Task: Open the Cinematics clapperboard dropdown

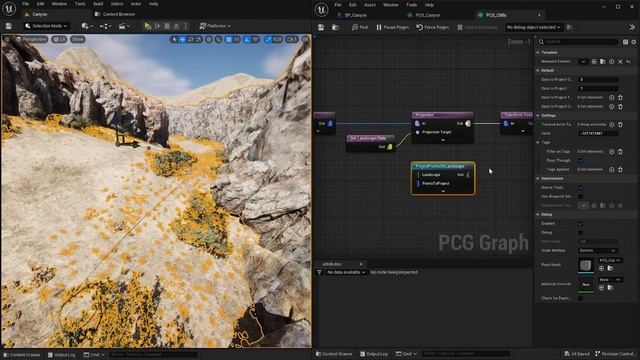Action: click(x=123, y=26)
